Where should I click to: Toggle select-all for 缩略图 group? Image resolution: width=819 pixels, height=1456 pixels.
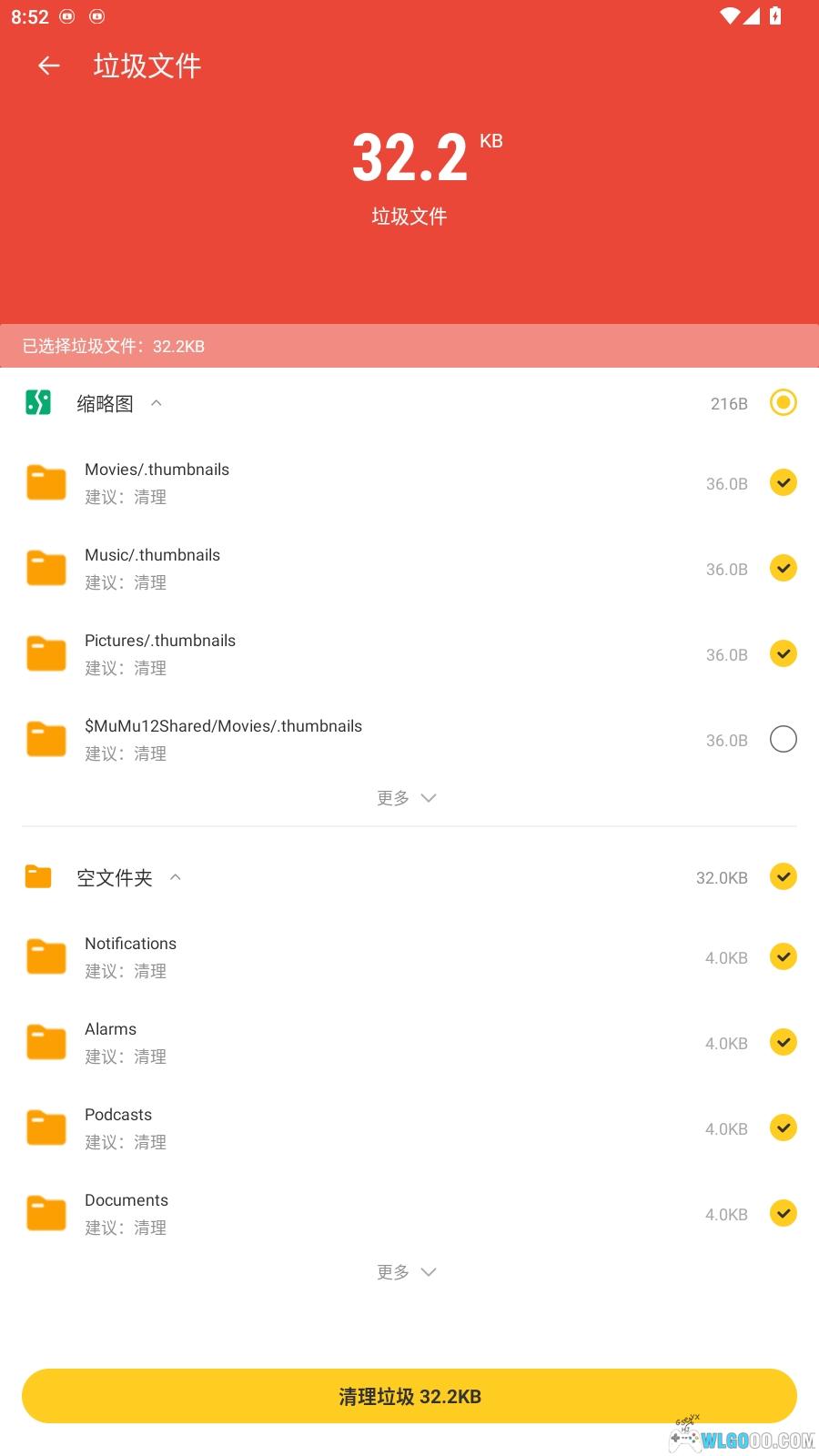tap(783, 402)
